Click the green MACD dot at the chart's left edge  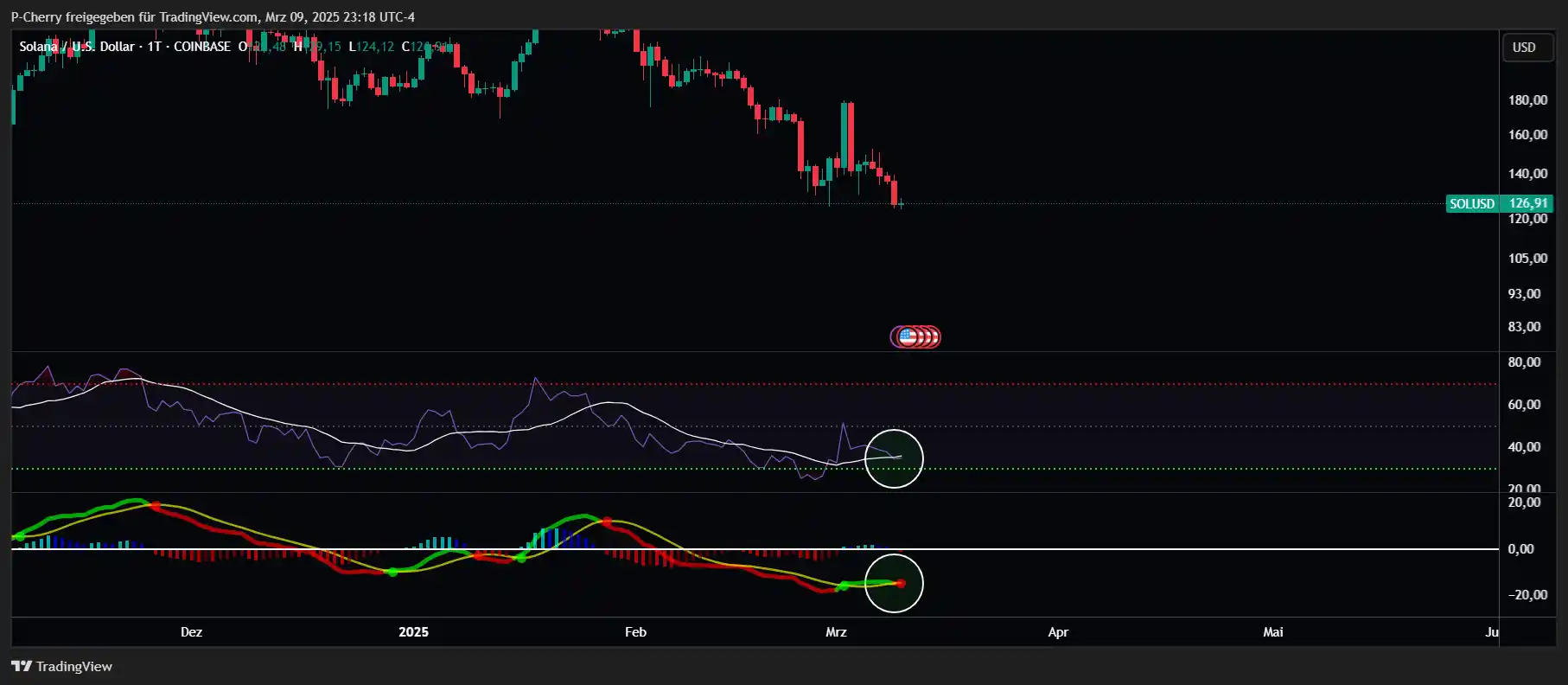click(x=19, y=536)
